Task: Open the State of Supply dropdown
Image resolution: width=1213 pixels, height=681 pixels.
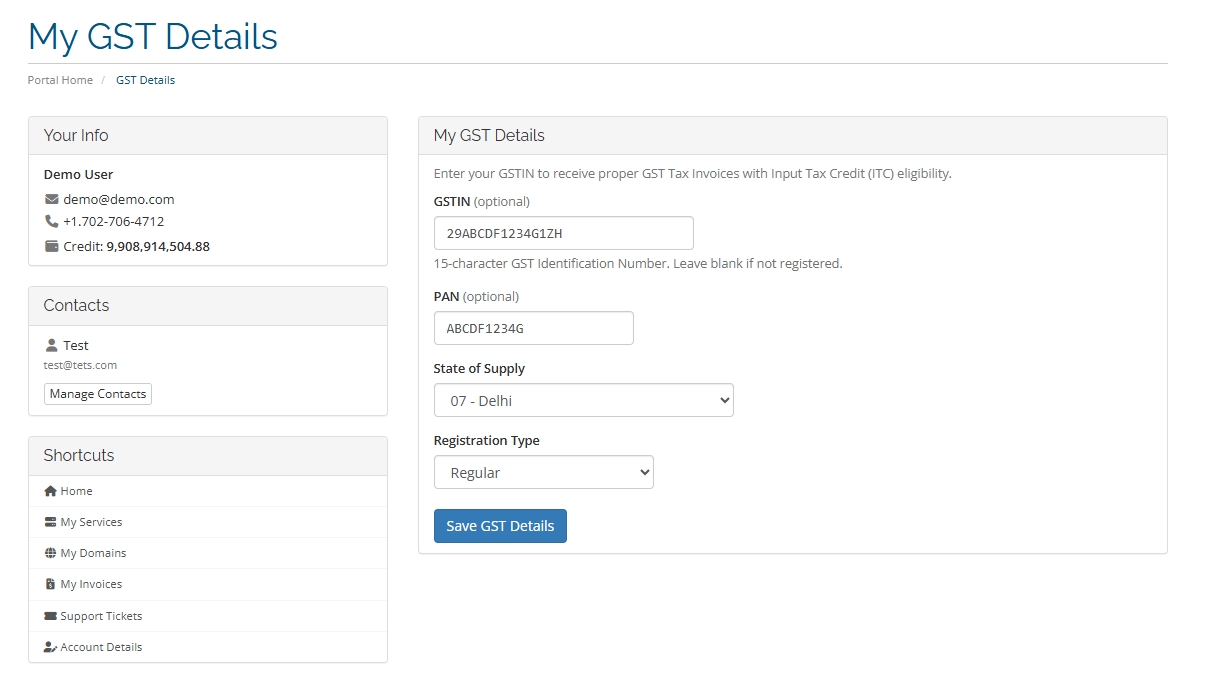Action: (x=584, y=400)
